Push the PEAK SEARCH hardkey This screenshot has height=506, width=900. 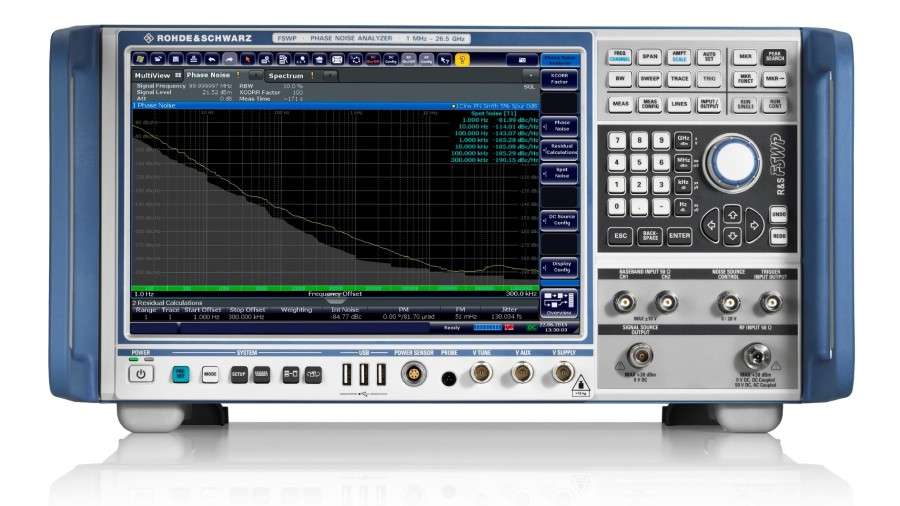coord(774,57)
